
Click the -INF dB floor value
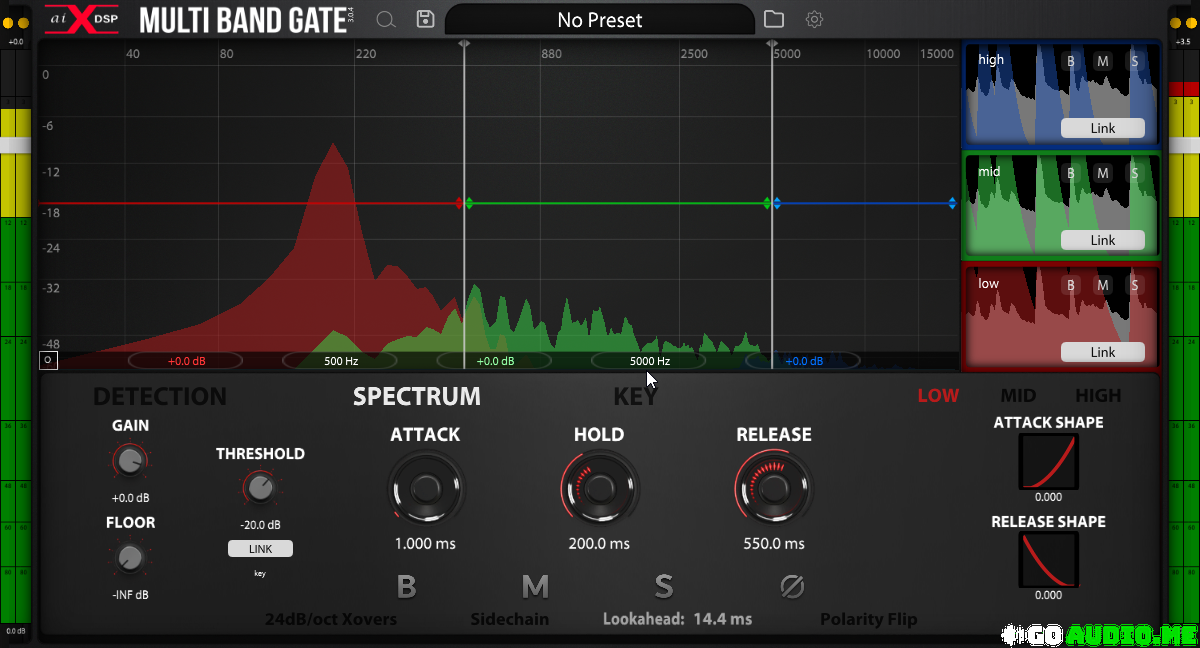point(129,595)
